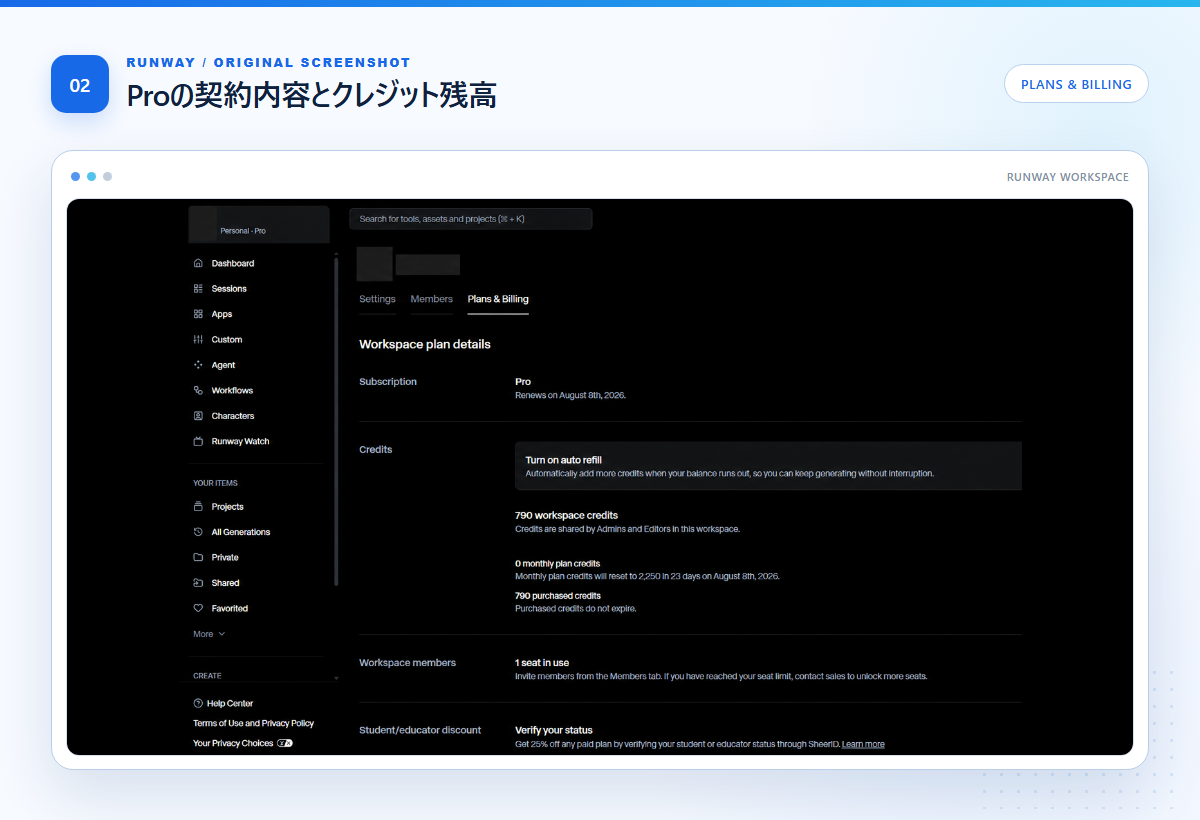Click the 790 workspace credits text
The image size is (1200, 820).
[x=566, y=515]
